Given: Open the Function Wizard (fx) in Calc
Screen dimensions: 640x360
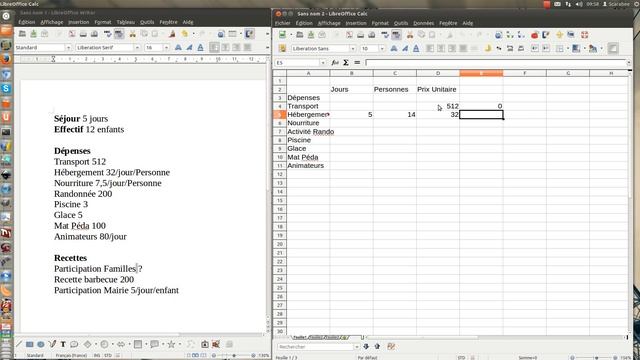Looking at the screenshot, I should coord(335,62).
